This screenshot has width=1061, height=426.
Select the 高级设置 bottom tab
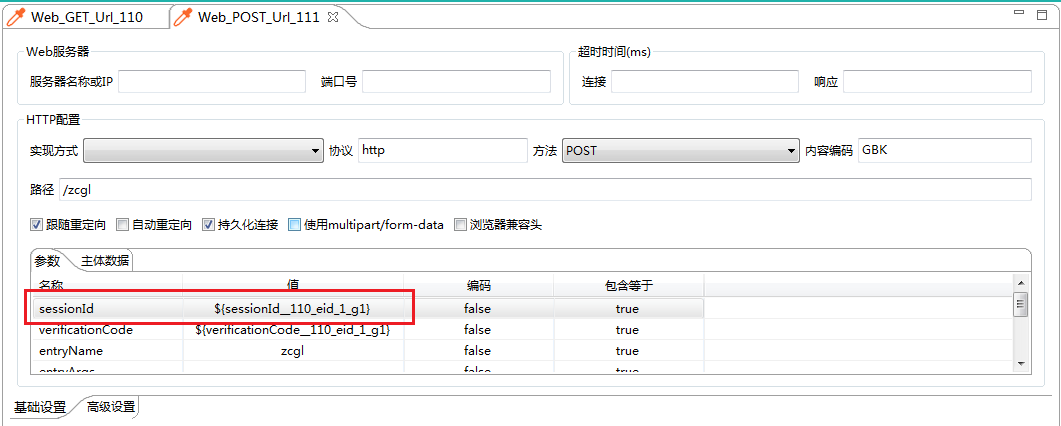(x=110, y=407)
